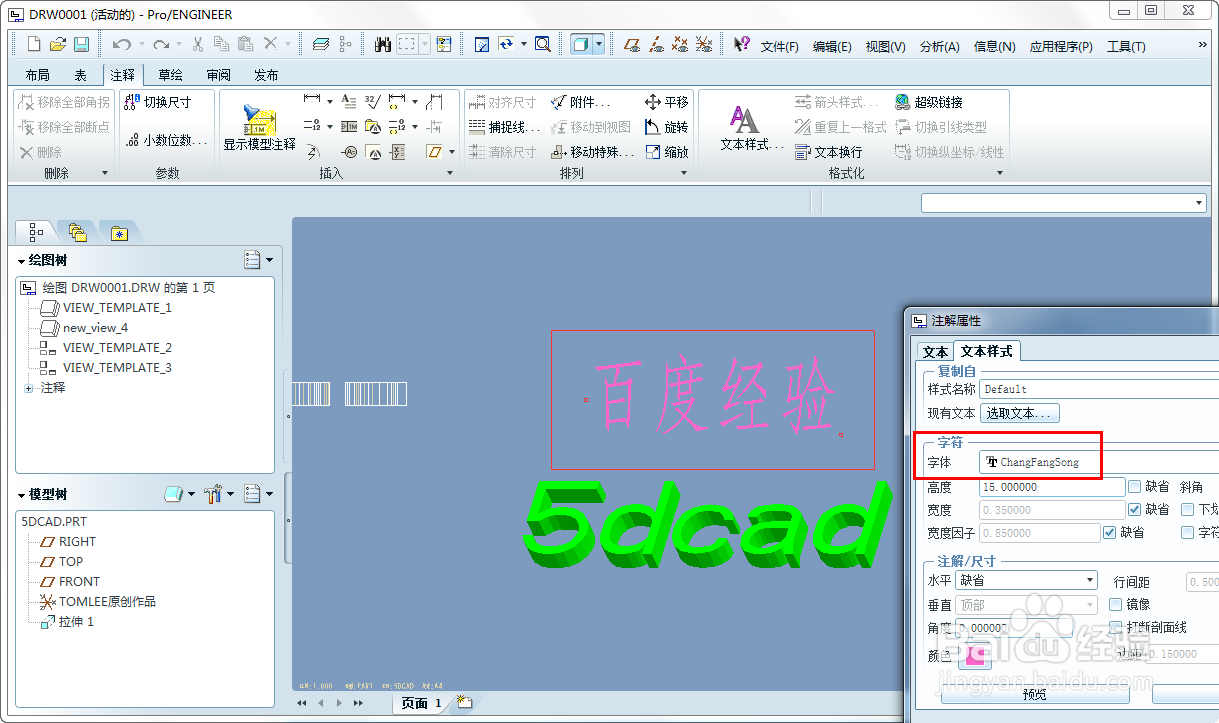Open 小数位数 decimal places setting
This screenshot has height=723, width=1219.
[x=165, y=140]
